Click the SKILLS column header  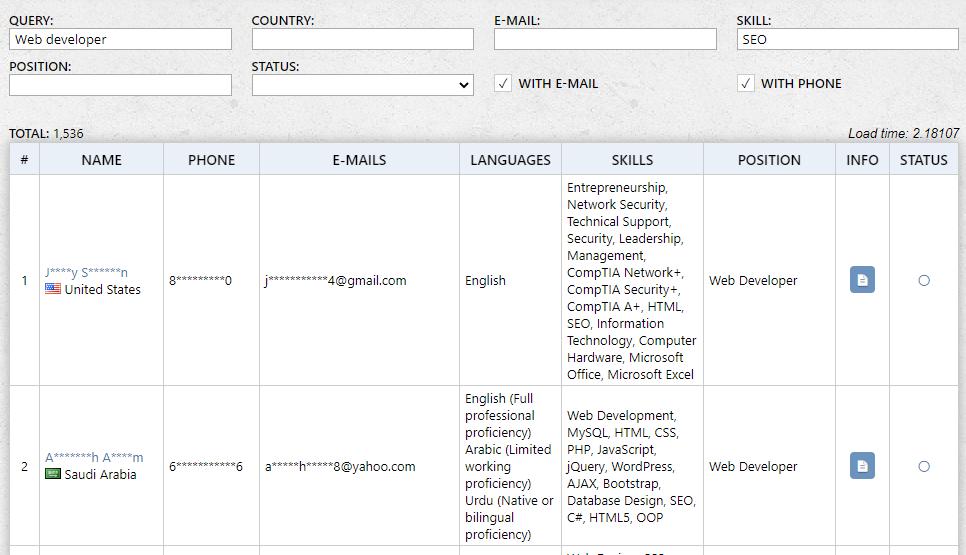pyautogui.click(x=632, y=160)
